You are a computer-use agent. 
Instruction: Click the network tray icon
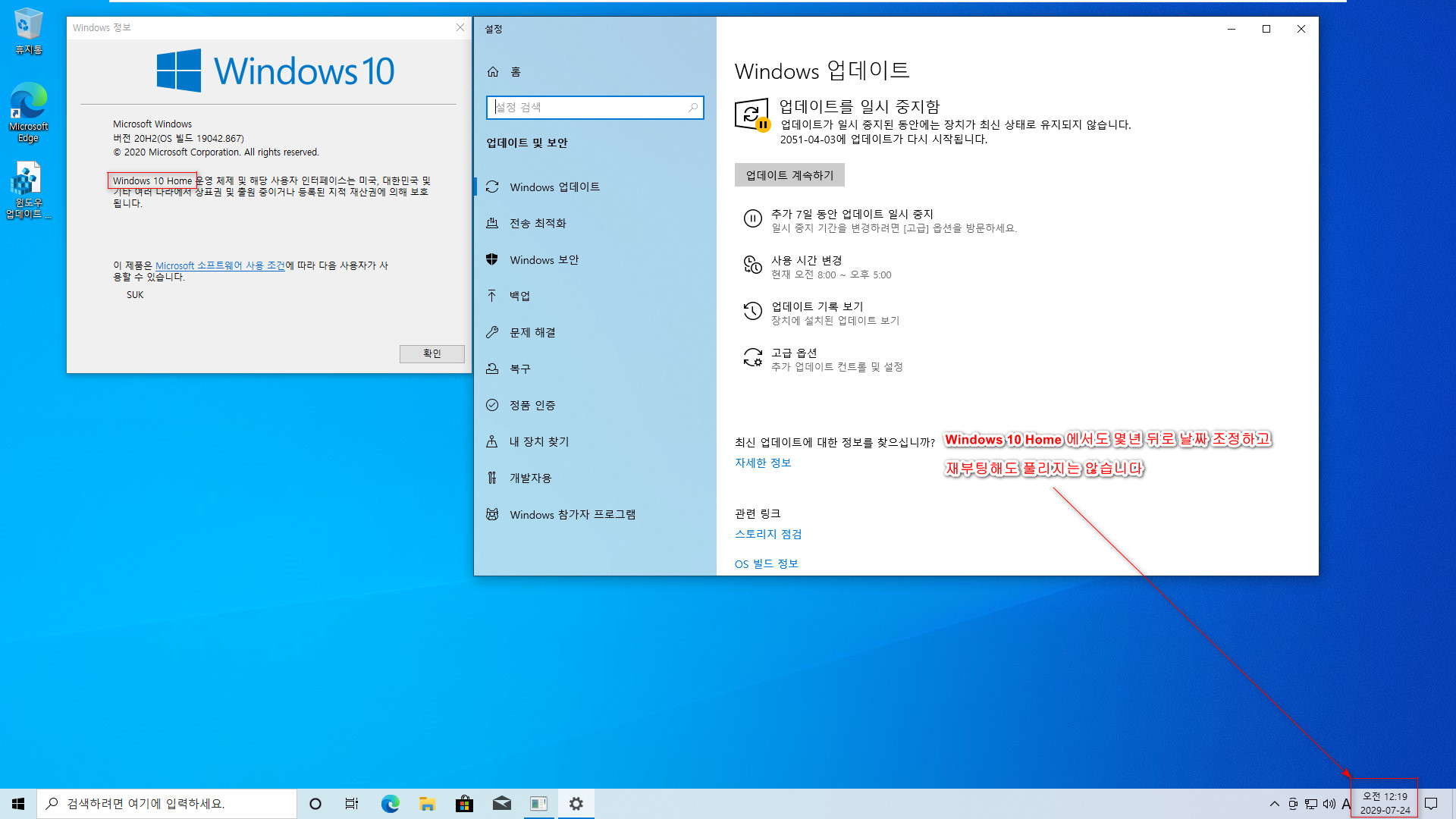(x=1311, y=804)
